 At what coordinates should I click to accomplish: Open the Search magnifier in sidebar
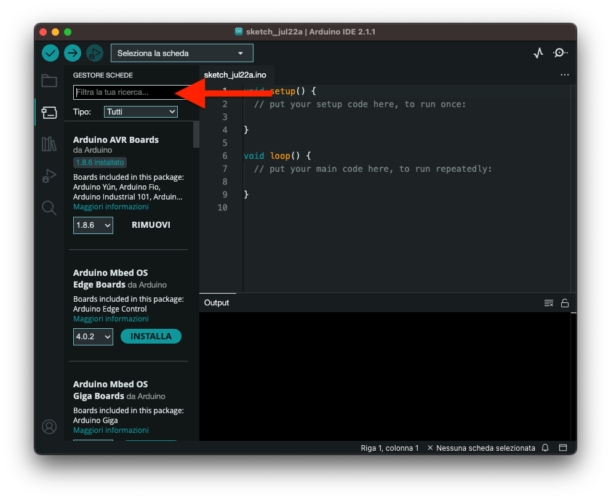click(x=49, y=208)
